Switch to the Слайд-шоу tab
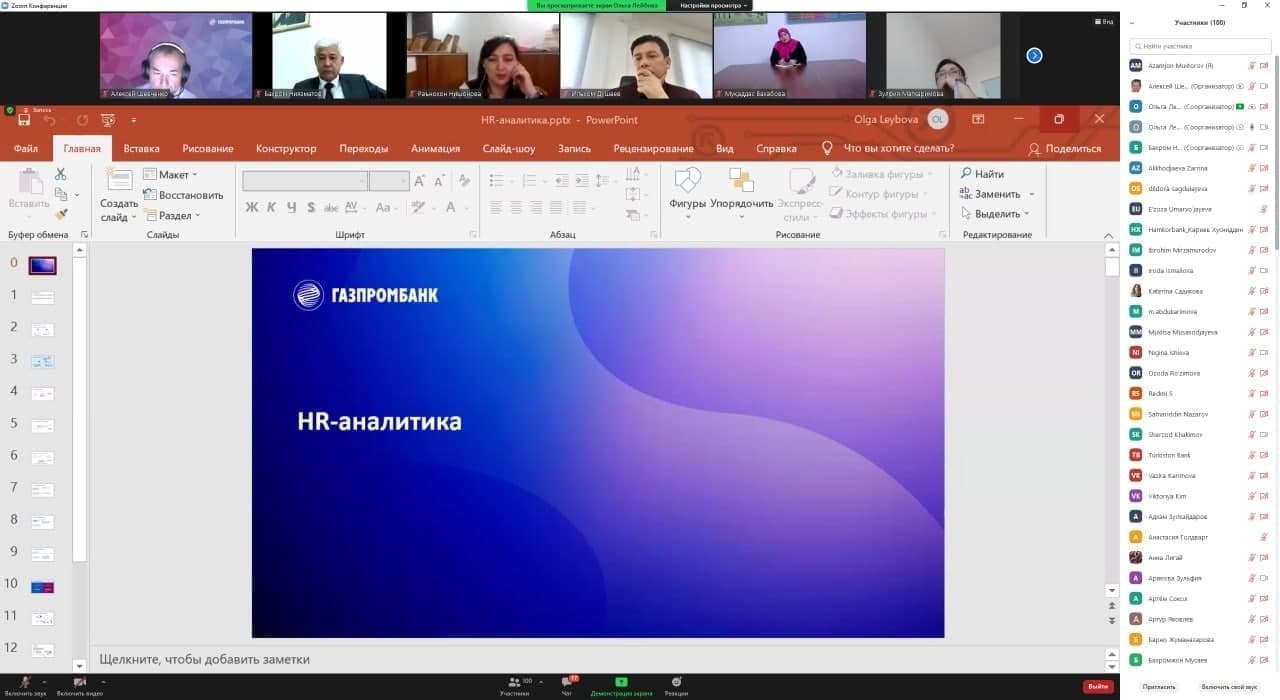1280x700 pixels. pos(509,149)
